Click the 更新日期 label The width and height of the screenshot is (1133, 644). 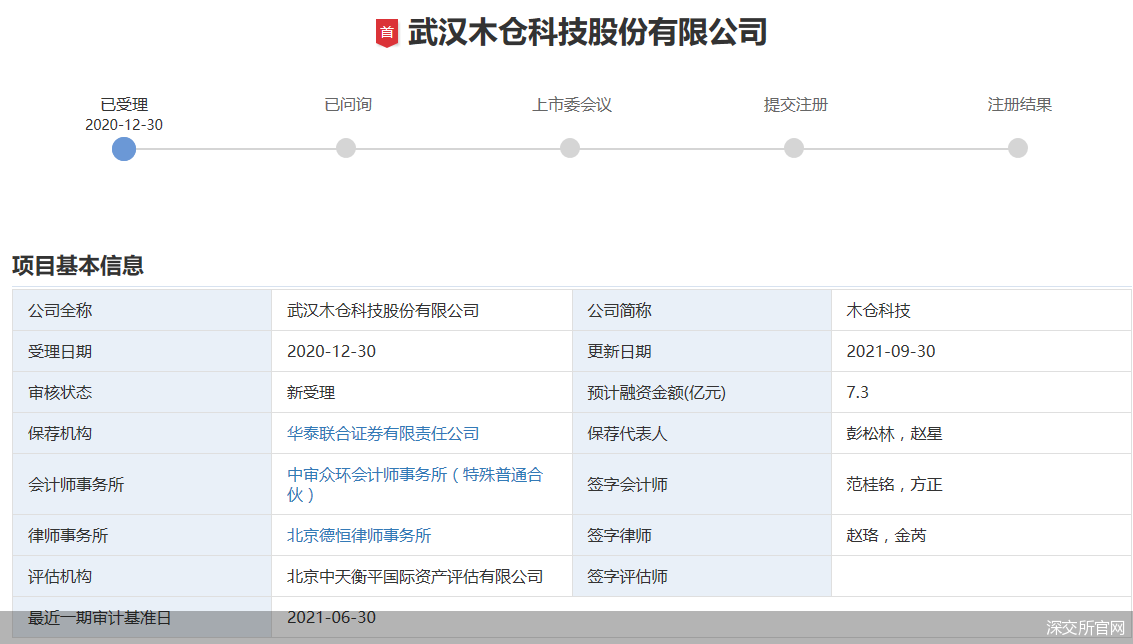(619, 352)
